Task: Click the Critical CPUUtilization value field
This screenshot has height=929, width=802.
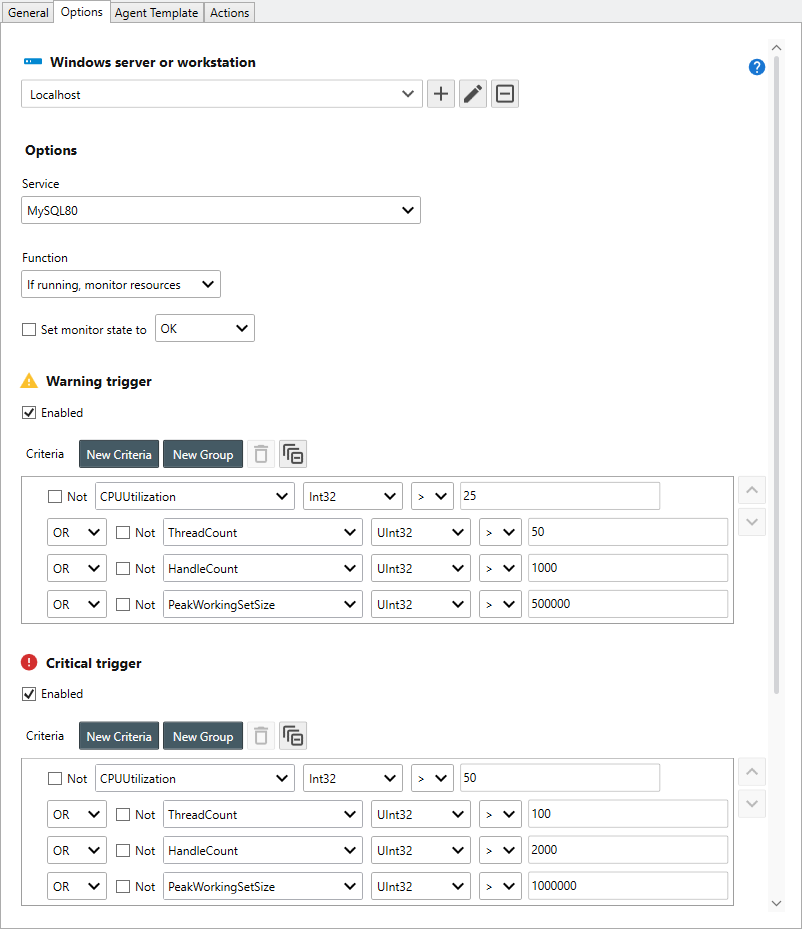Action: (x=559, y=778)
